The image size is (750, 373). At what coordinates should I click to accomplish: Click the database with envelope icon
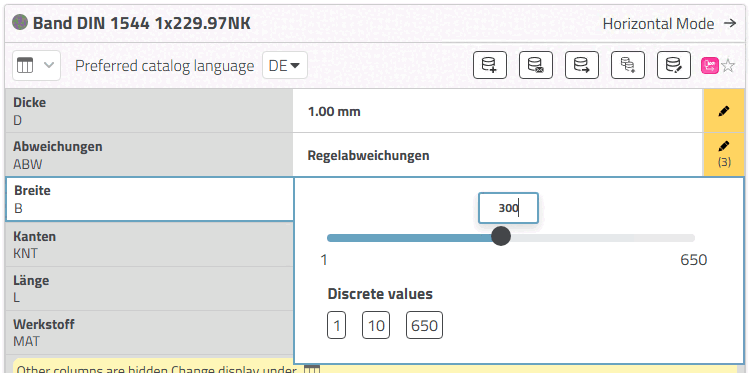pyautogui.click(x=536, y=65)
